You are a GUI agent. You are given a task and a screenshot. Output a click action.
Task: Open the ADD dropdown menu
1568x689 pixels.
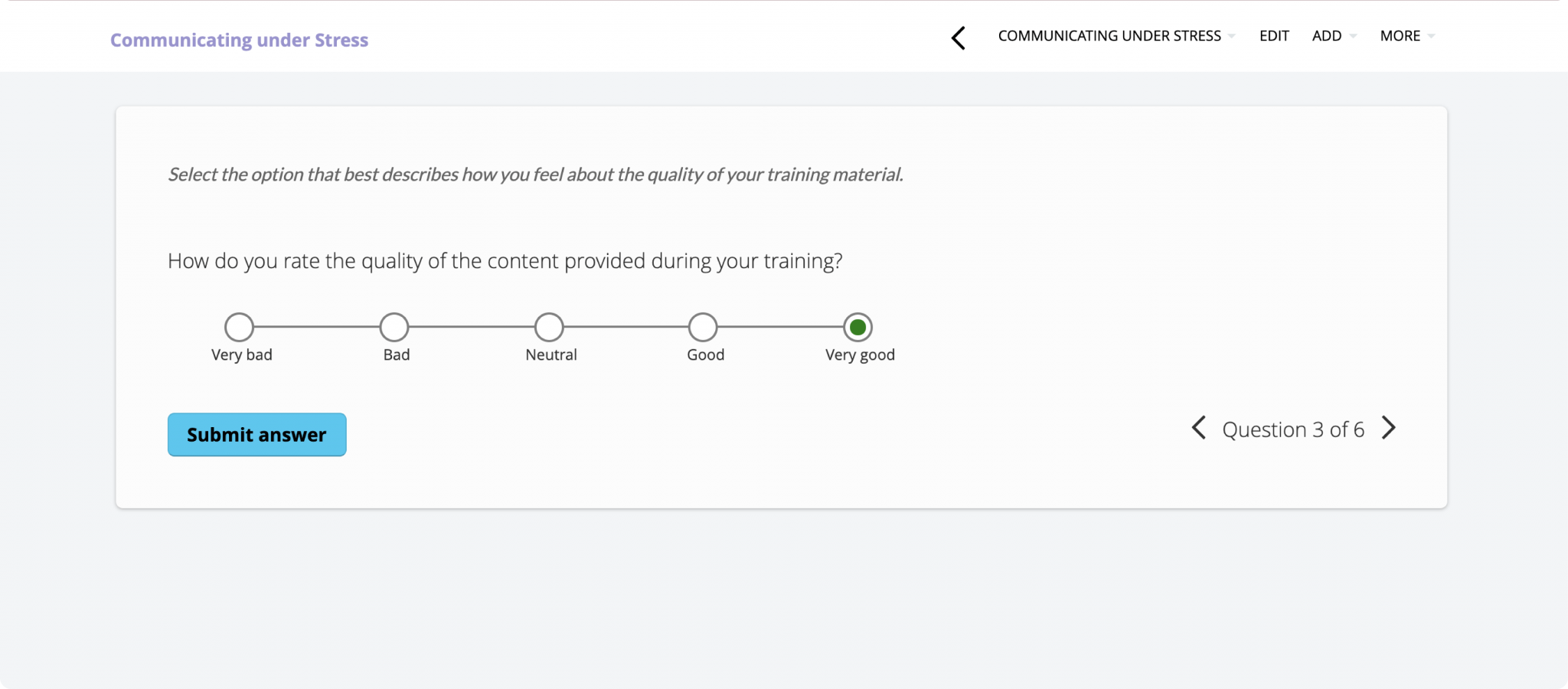point(1334,36)
